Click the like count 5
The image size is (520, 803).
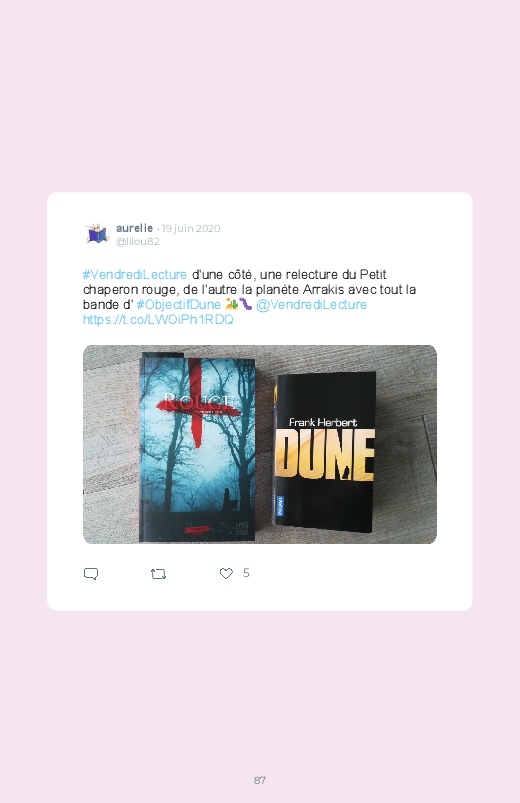246,573
